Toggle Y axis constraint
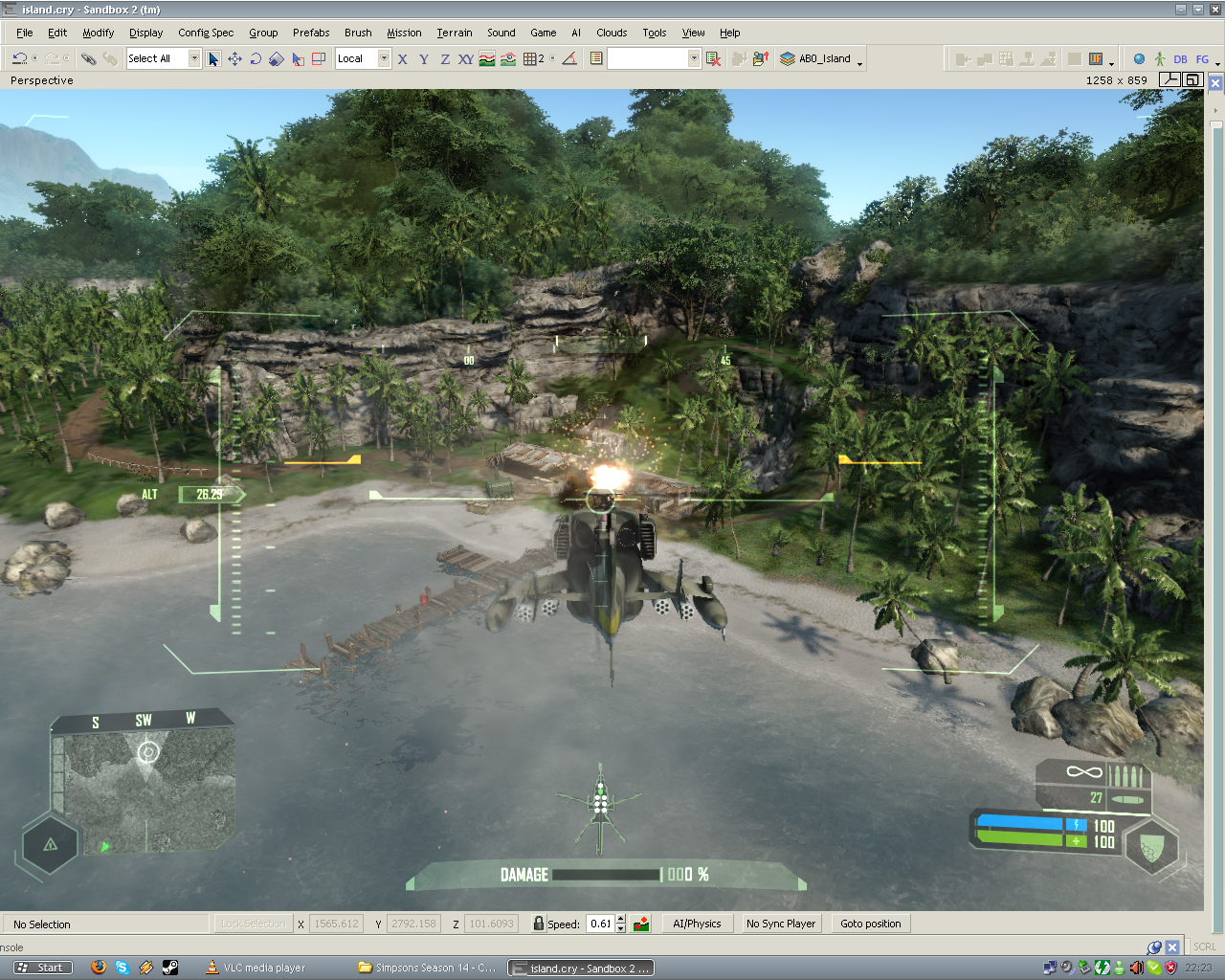Screen dimensions: 1225x980 click(424, 58)
